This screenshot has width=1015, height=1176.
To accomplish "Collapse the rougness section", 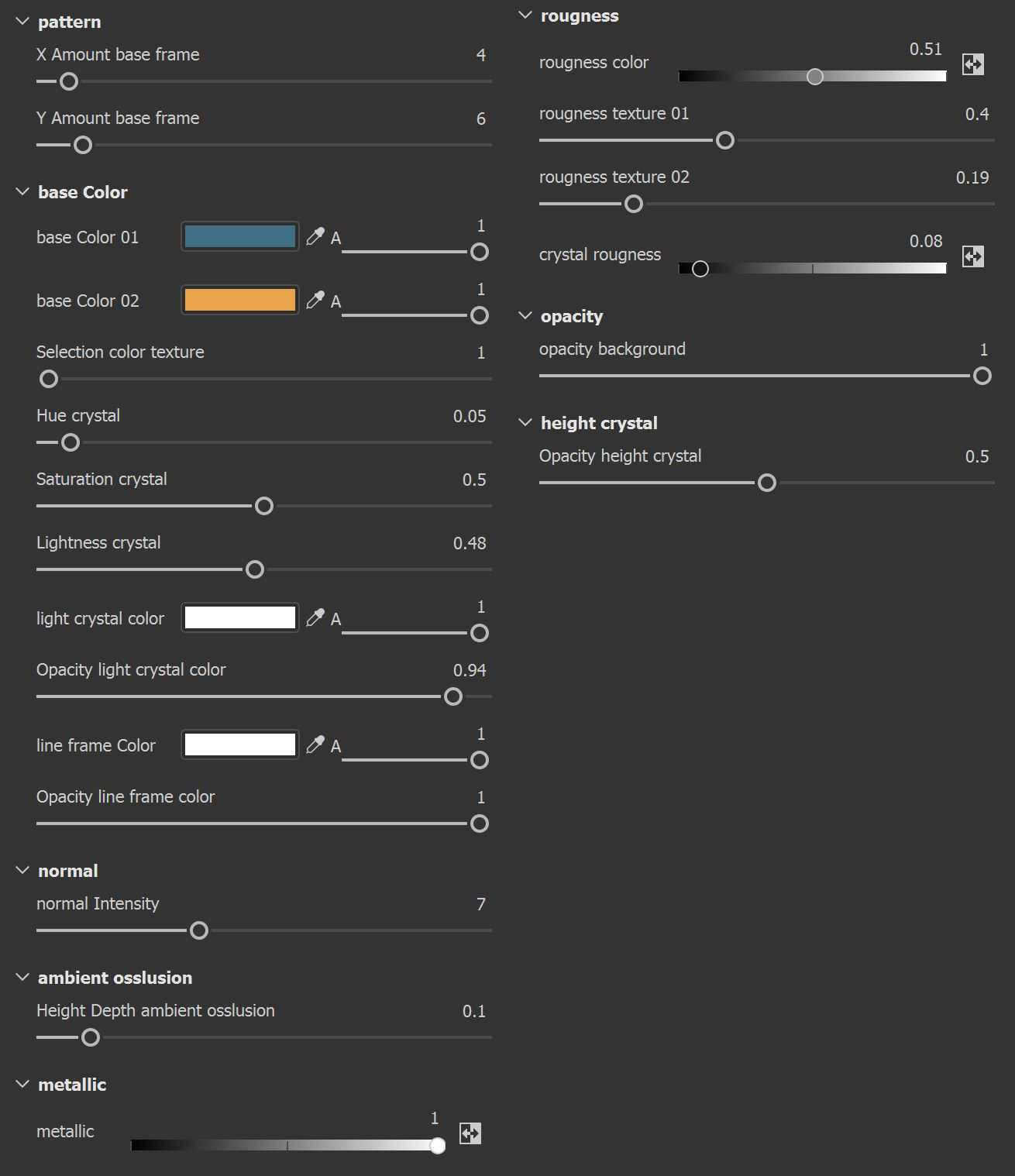I will (525, 15).
